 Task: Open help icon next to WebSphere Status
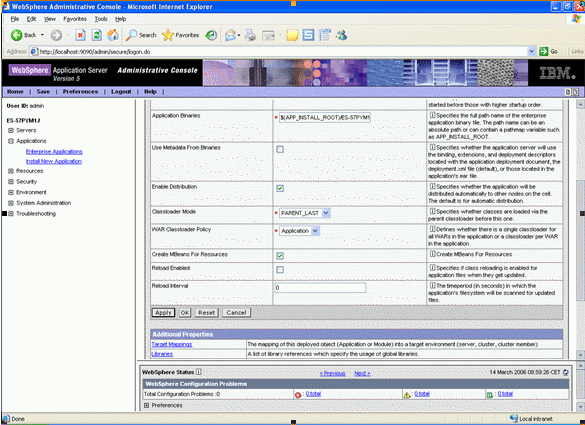[x=198, y=372]
